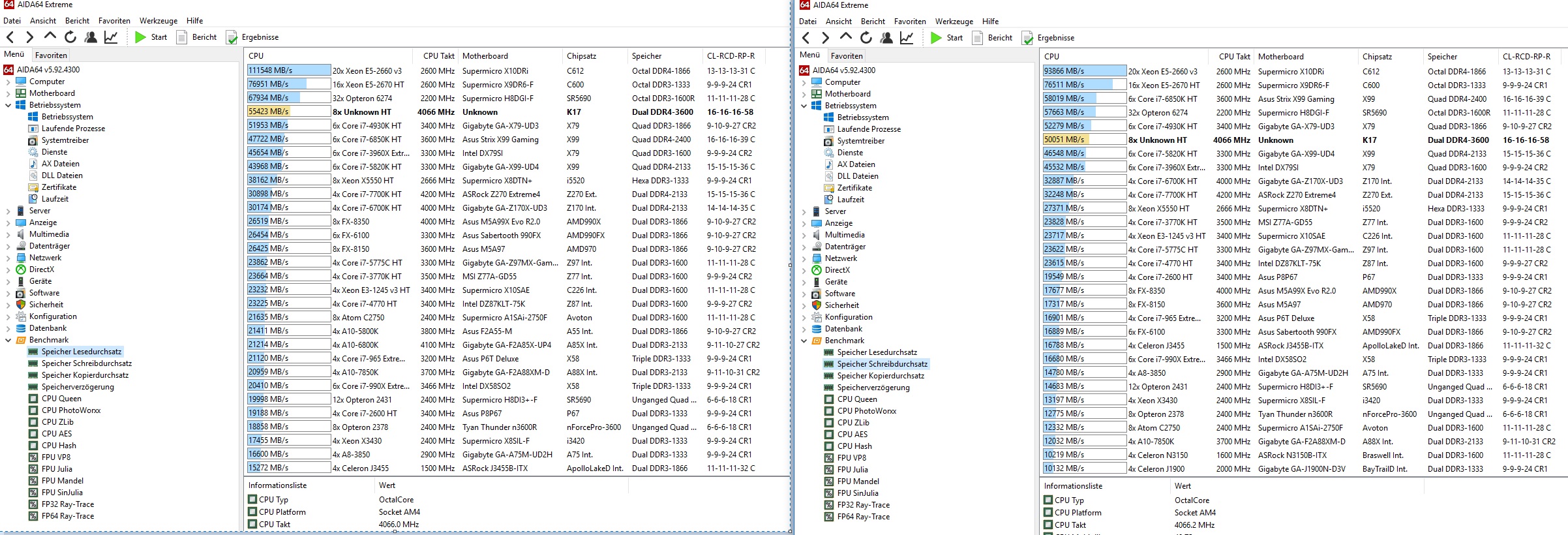Expand the Netzwerk node in right window tree
The height and width of the screenshot is (535, 1568).
click(804, 259)
